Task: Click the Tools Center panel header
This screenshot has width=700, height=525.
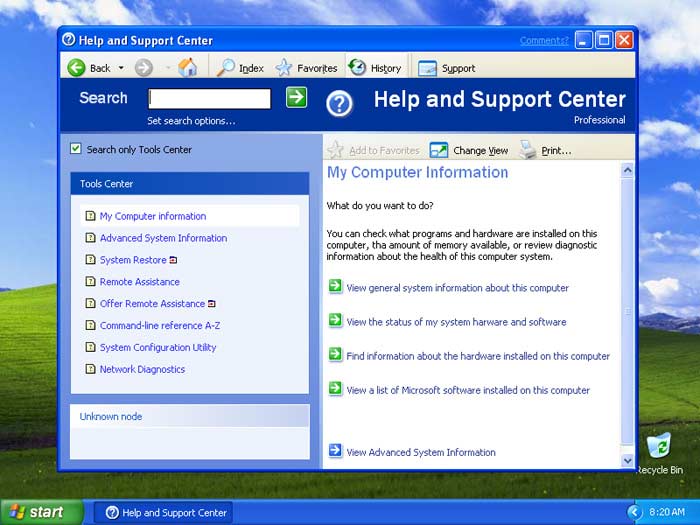Action: tap(190, 183)
